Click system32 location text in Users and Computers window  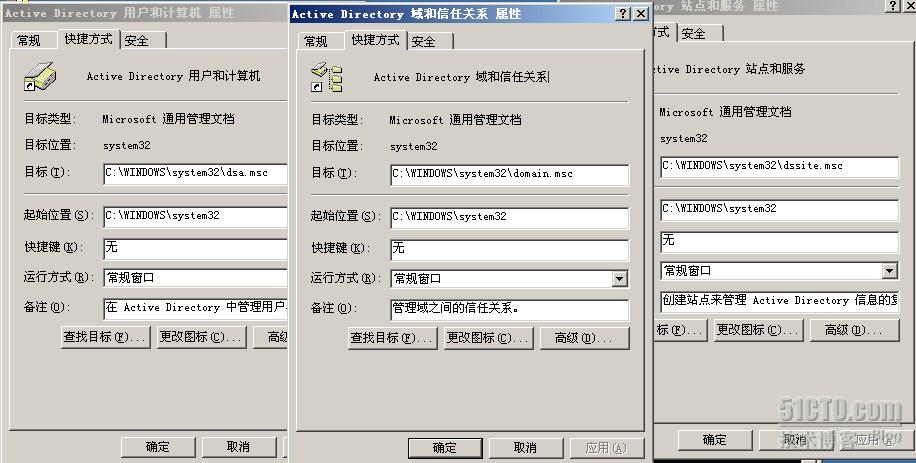[127, 145]
